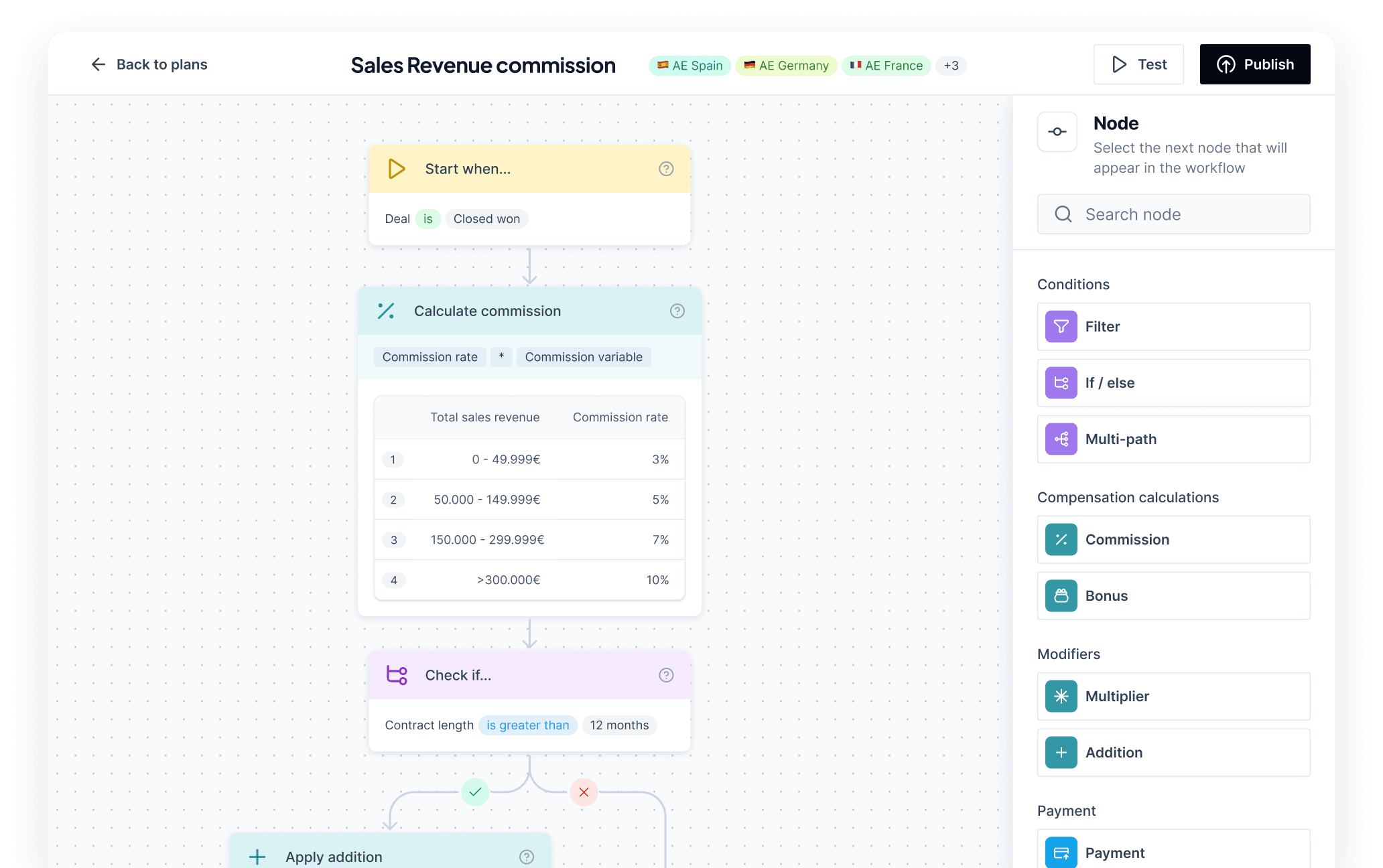
Task: Click the Commission rate column header
Action: pos(620,417)
